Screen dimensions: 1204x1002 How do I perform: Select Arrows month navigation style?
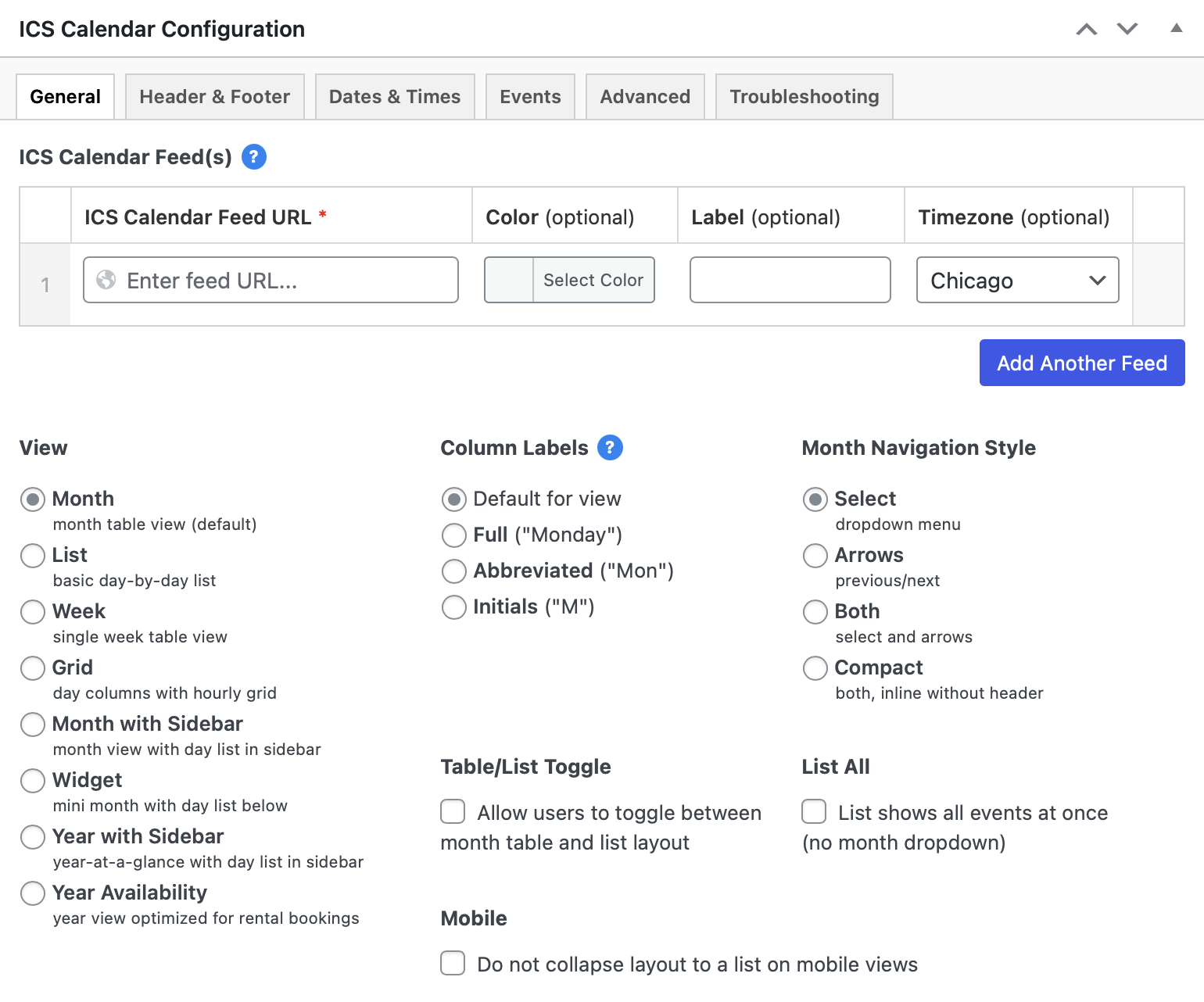click(815, 556)
